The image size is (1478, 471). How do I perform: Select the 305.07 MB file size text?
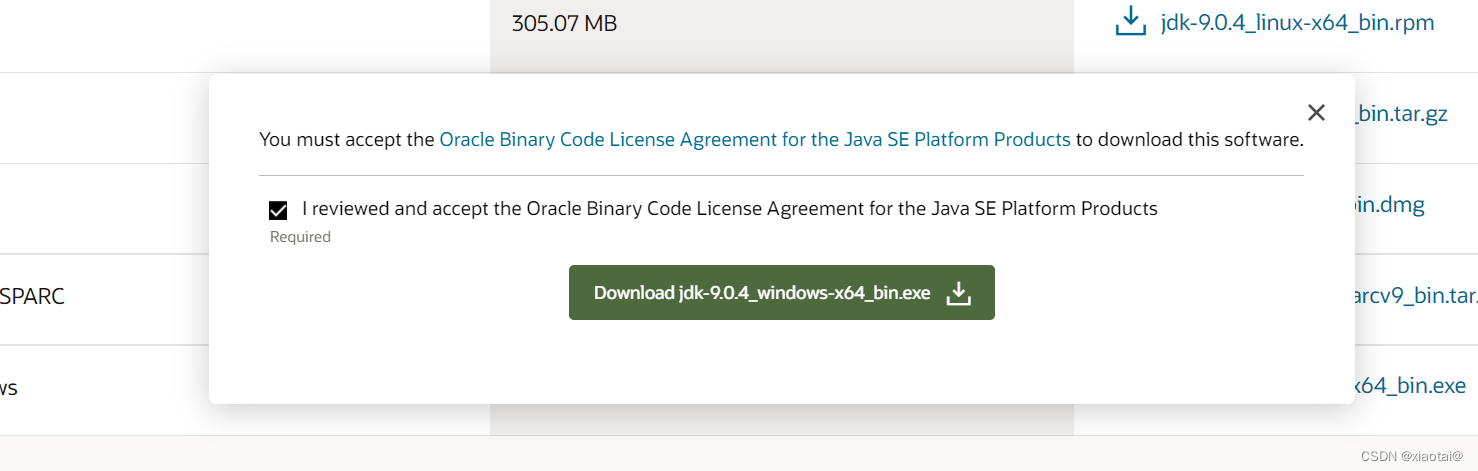point(564,23)
